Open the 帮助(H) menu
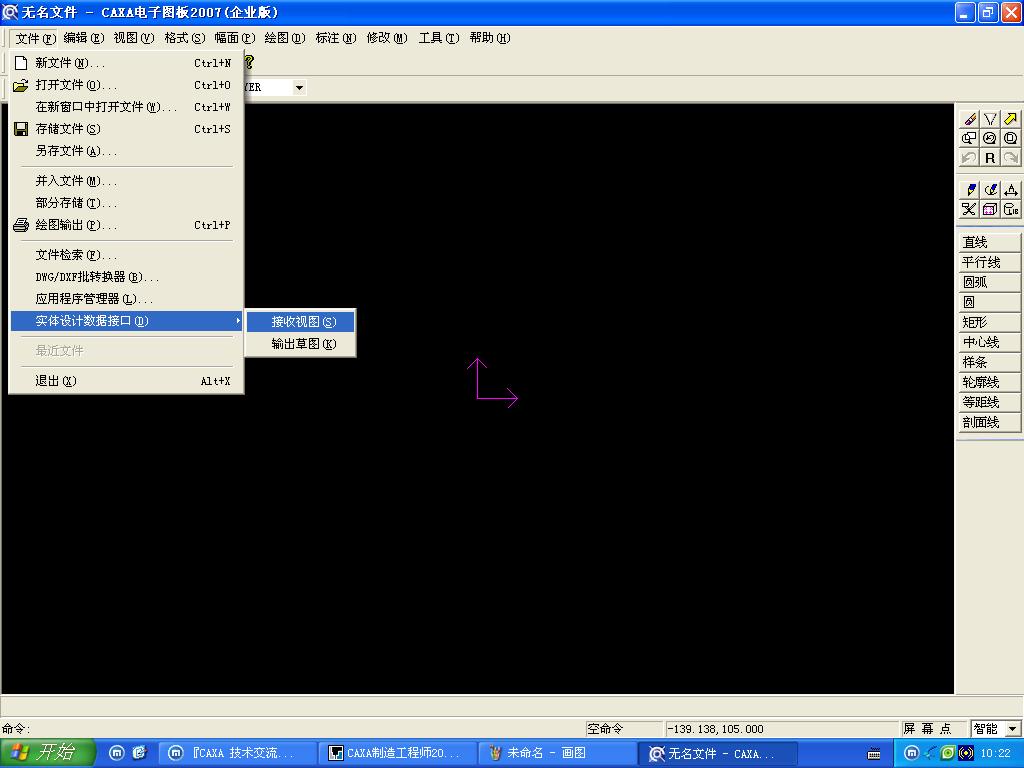Viewport: 1024px width, 768px height. 490,39
